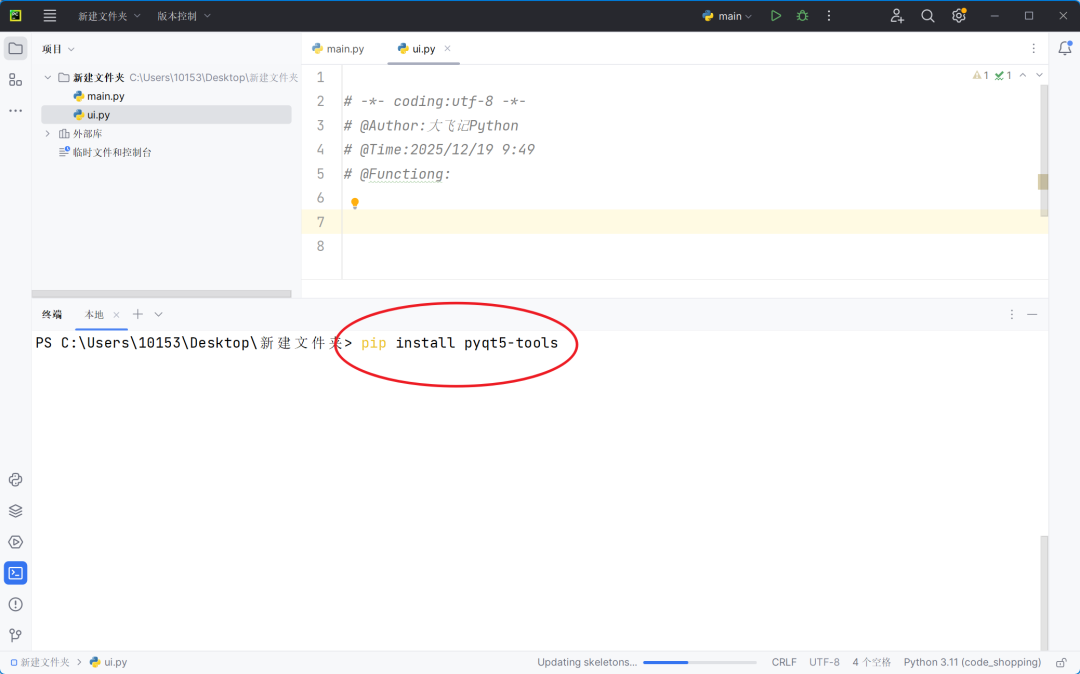Open Python Packages tool window

(x=15, y=511)
